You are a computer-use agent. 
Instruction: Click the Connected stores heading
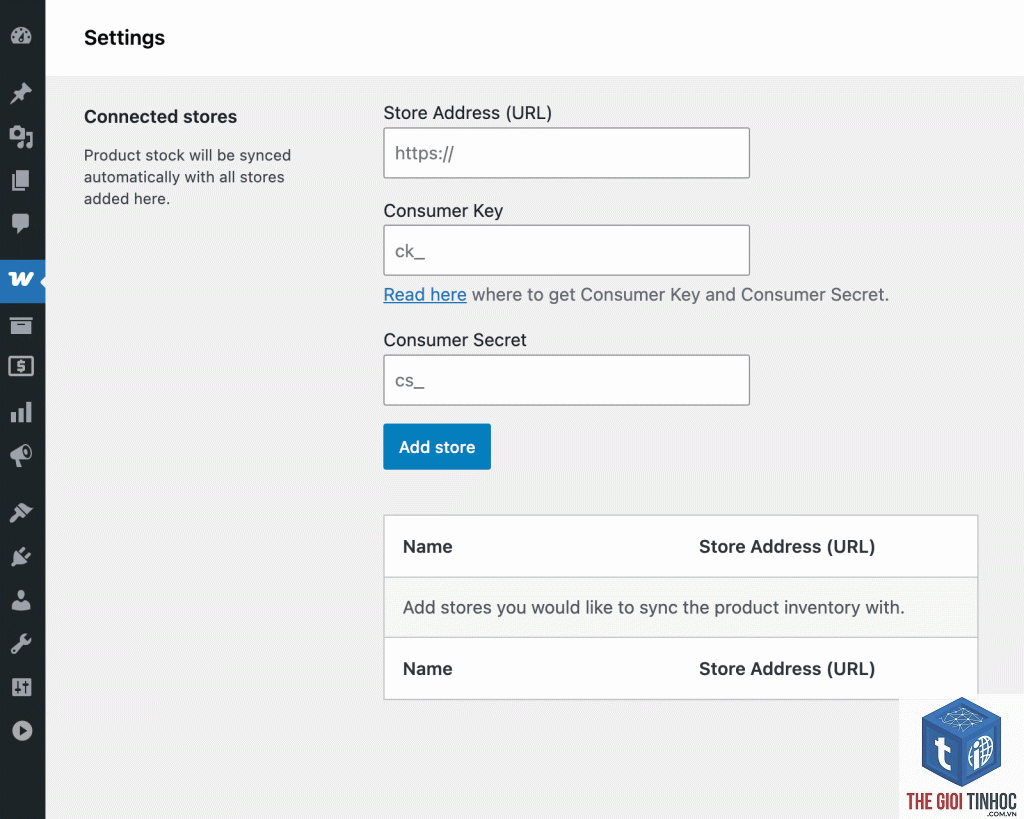pos(161,116)
